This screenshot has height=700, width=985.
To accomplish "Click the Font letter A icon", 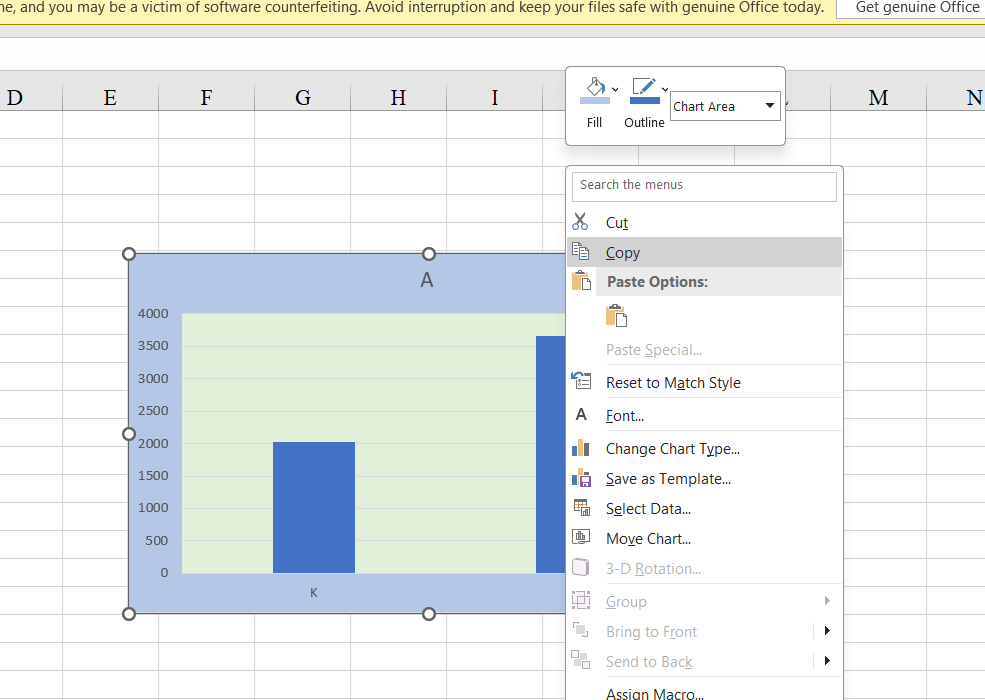I will click(x=581, y=415).
